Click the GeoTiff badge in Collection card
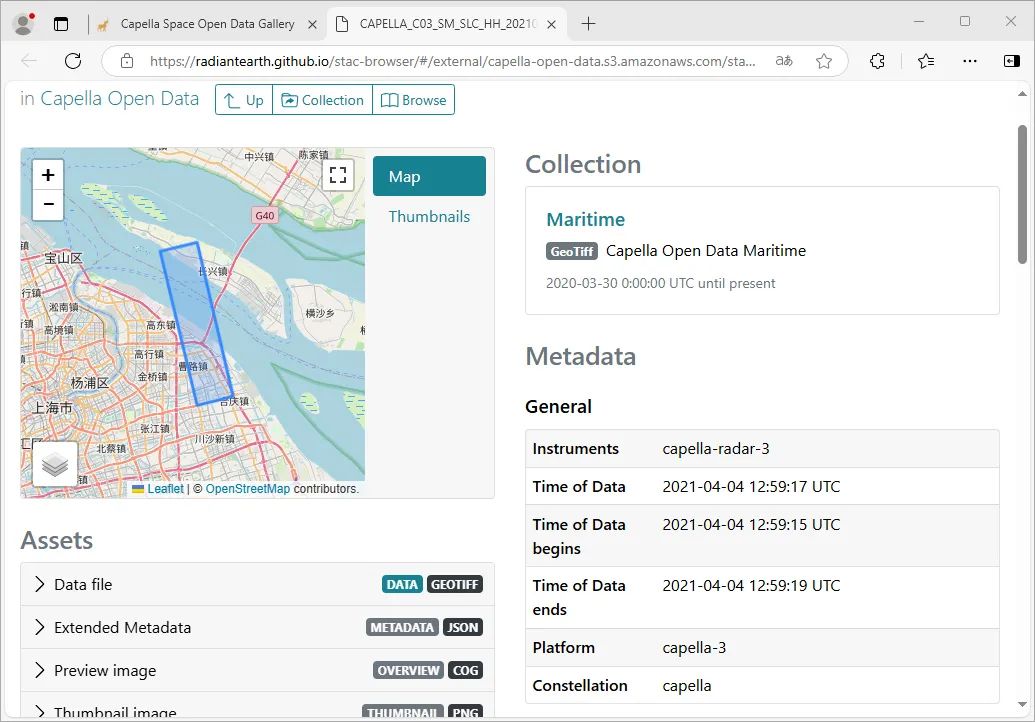 (x=572, y=251)
